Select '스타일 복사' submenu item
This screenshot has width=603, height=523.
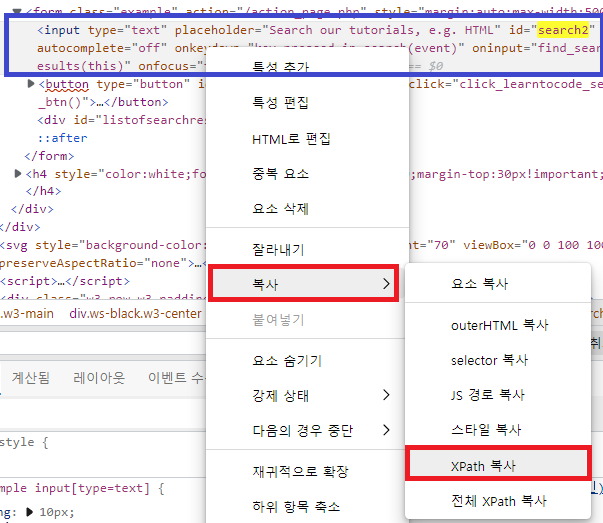coord(498,429)
